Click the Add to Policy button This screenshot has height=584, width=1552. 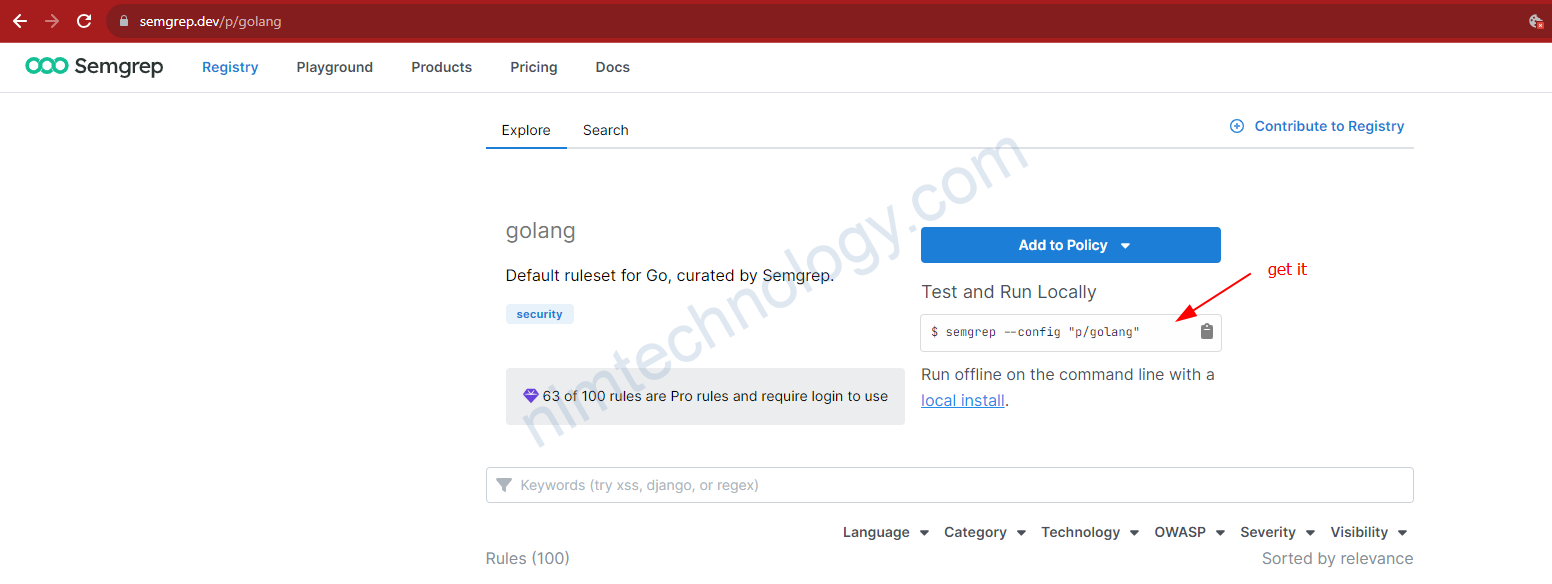(x=1070, y=245)
